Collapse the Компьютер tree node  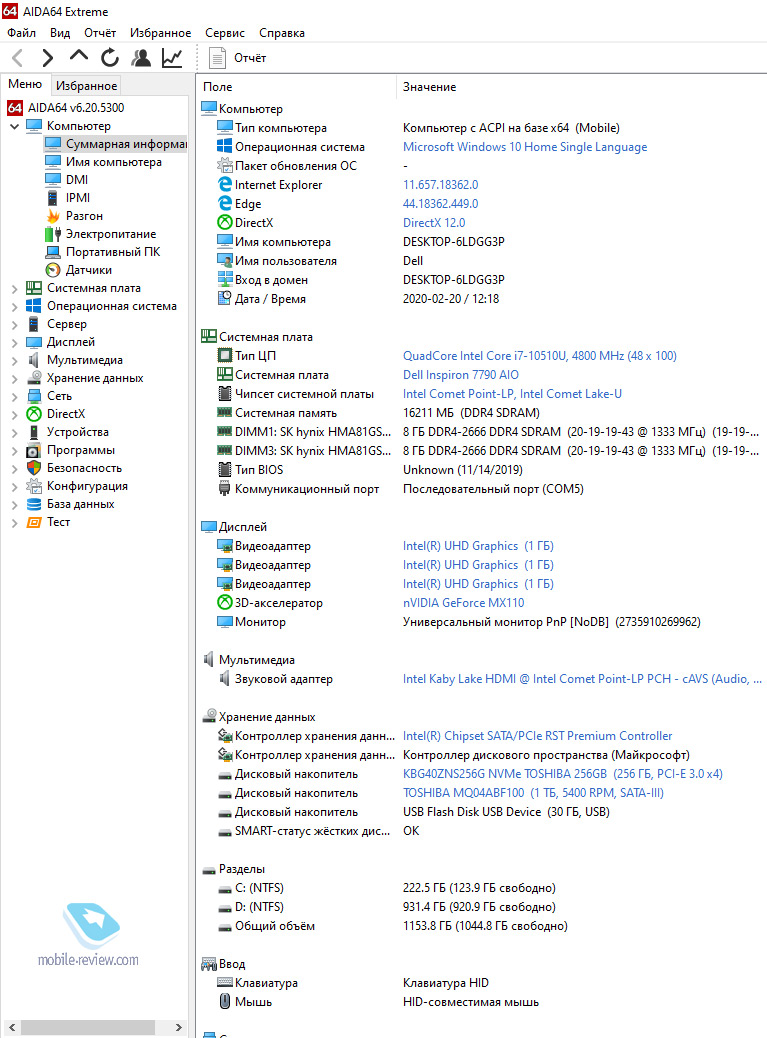(15, 126)
